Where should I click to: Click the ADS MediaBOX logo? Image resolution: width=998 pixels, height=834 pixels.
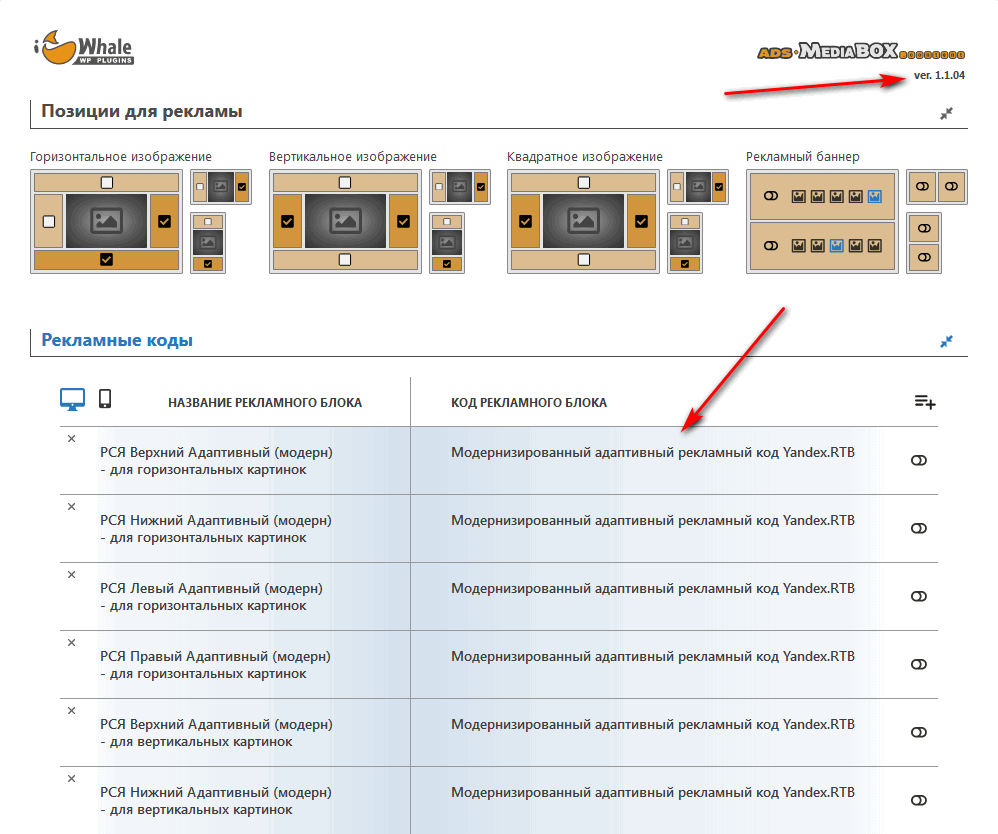click(860, 53)
